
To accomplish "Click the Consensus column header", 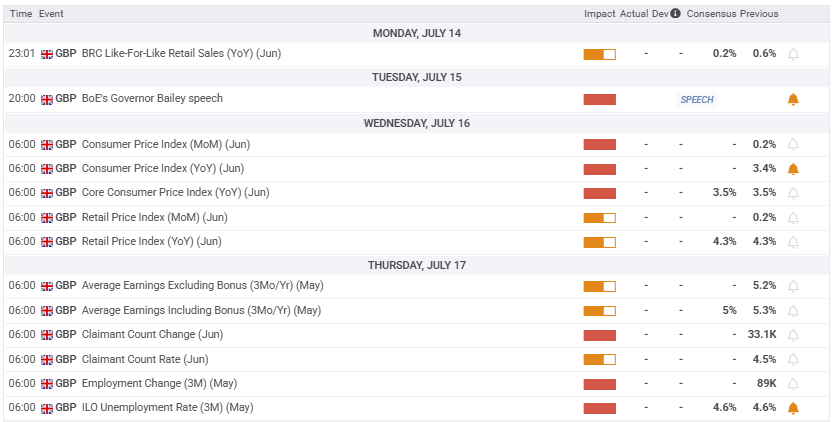I will click(x=711, y=14).
